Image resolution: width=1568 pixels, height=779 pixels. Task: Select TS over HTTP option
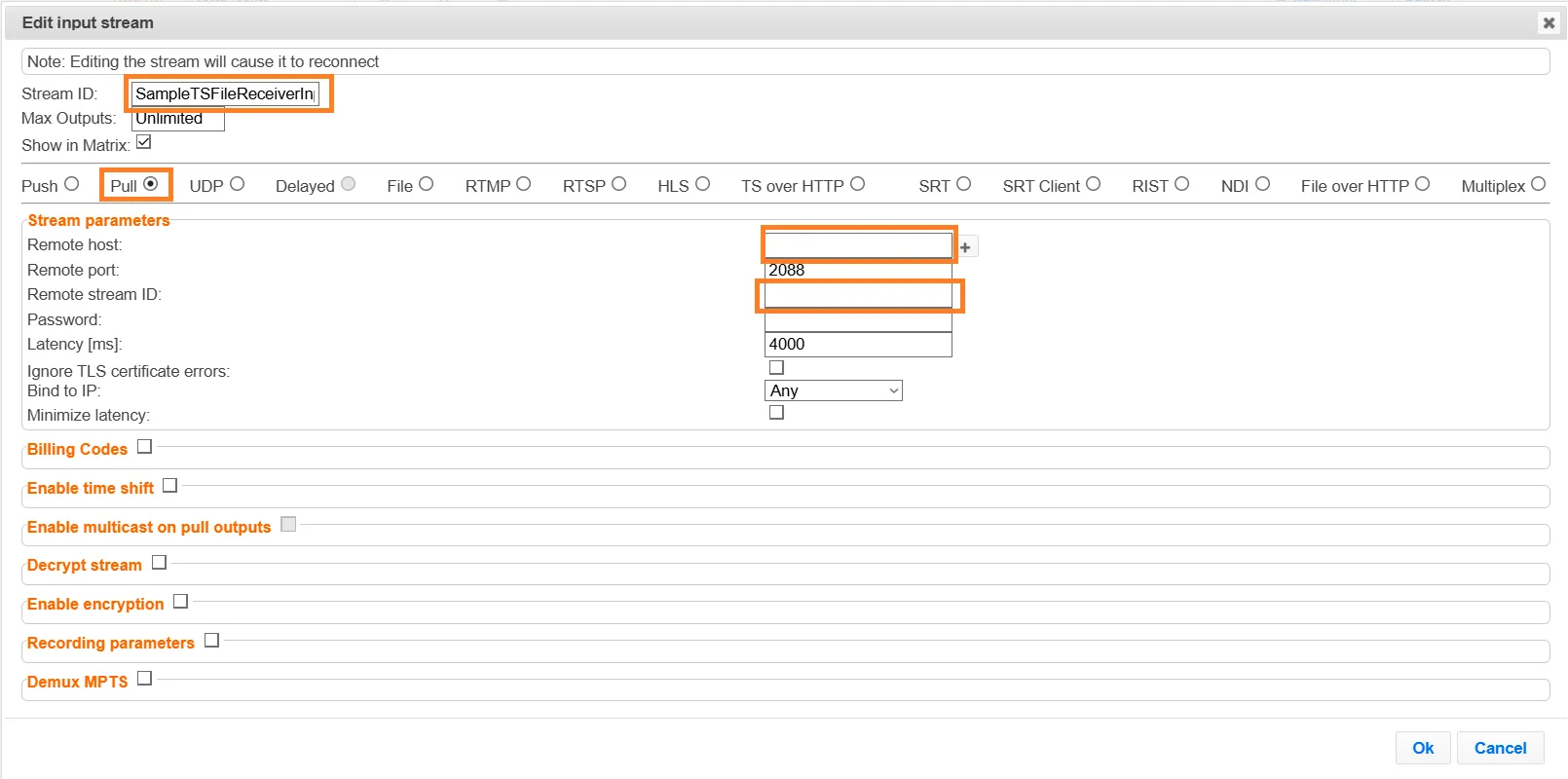[x=857, y=184]
